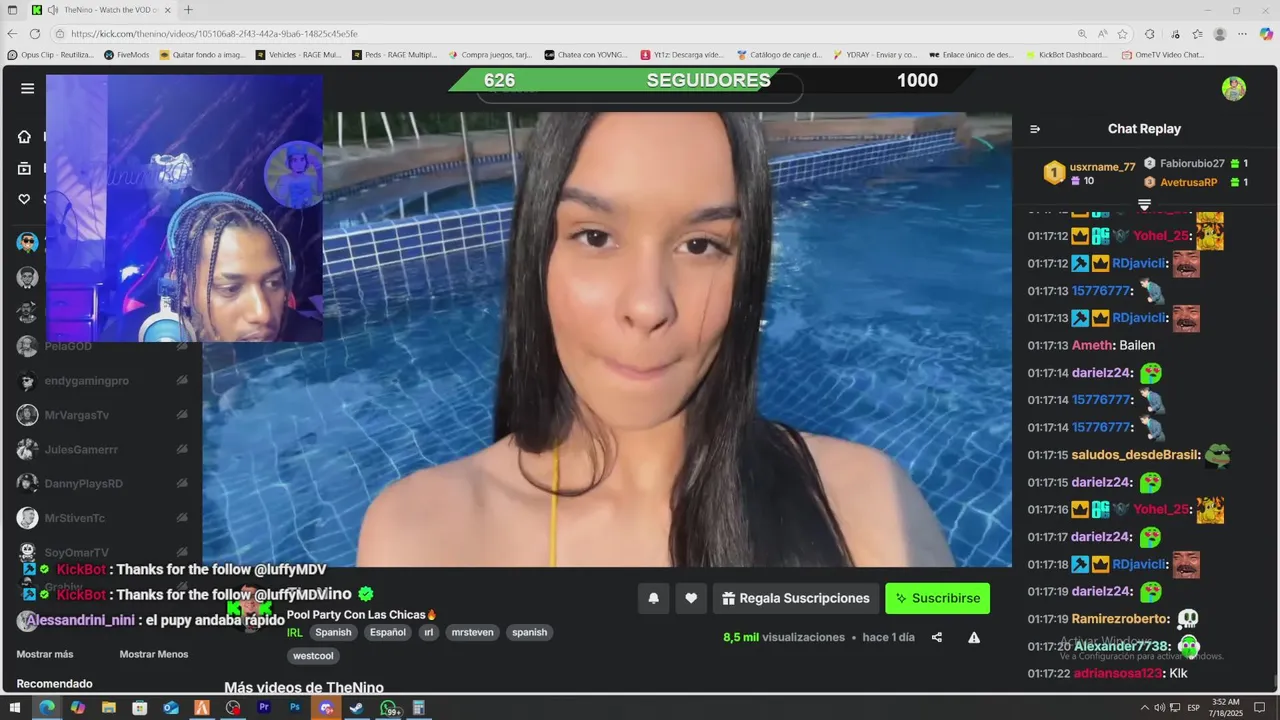Toggle offline icon beside PelaGOD
This screenshot has width=1280, height=720.
(x=182, y=346)
